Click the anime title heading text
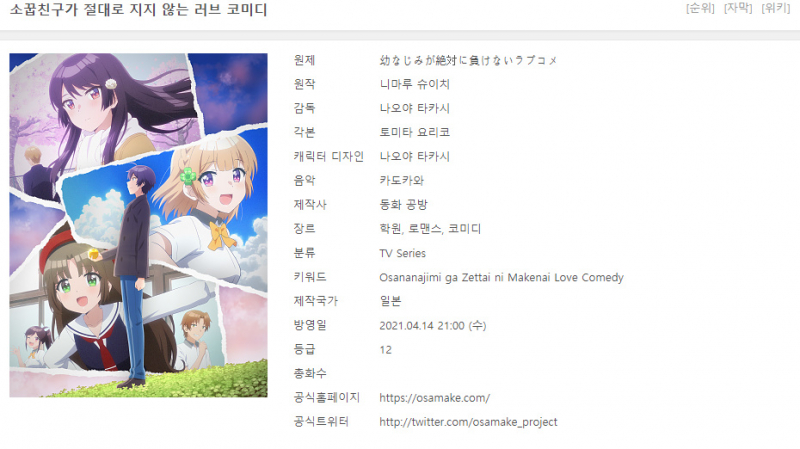Screen dimensions: 800x449 click(x=138, y=9)
